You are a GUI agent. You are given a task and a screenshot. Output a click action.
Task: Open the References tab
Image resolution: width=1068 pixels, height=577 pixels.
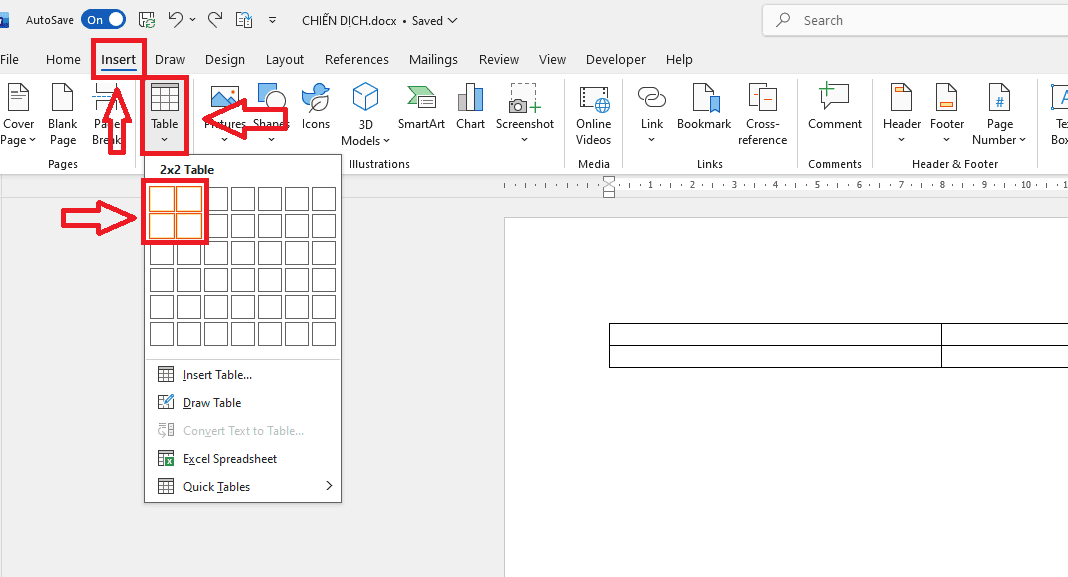pos(357,60)
